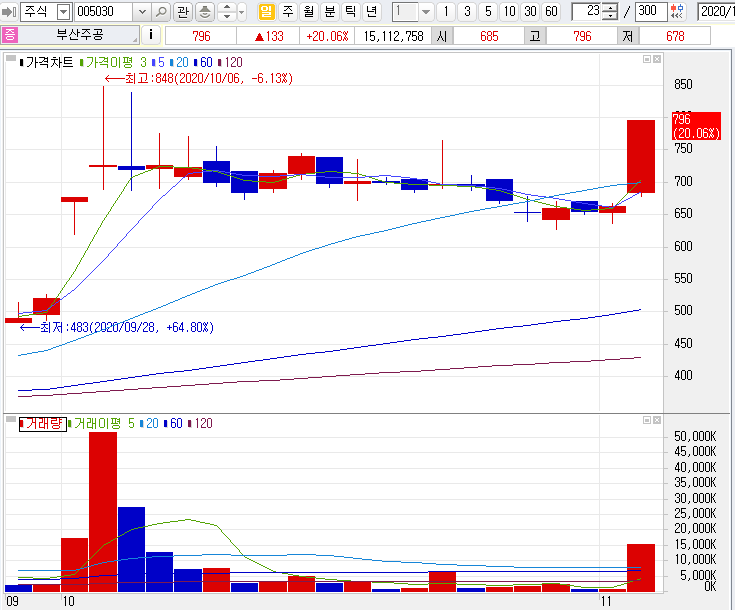Click the volume panel maximize icon

[x=647, y=420]
